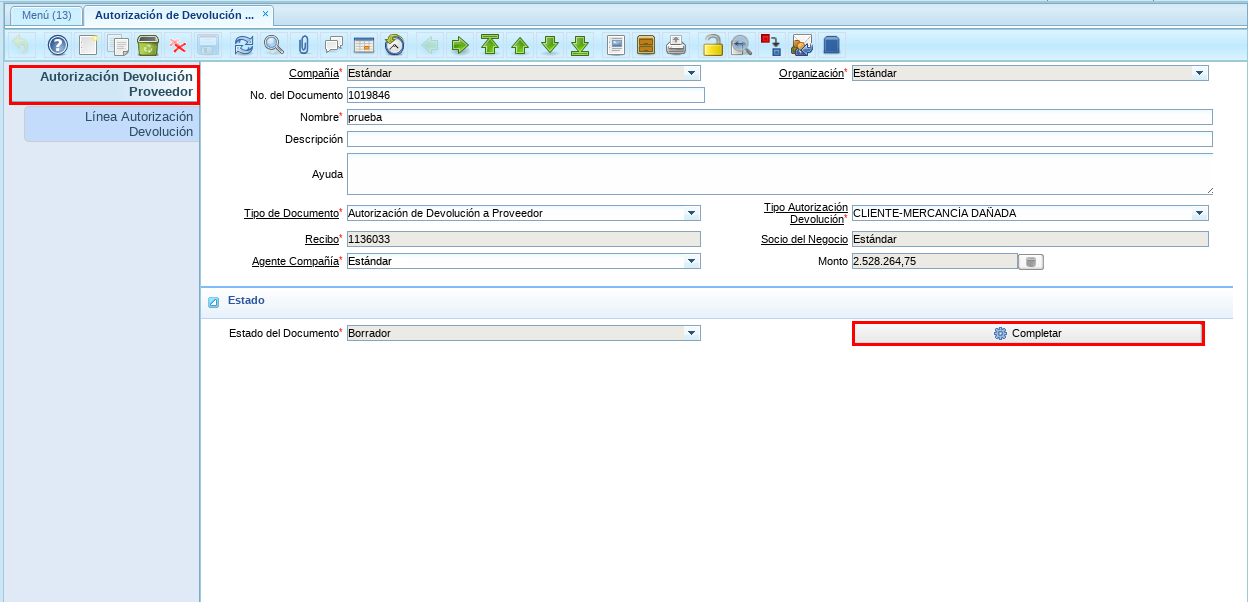
Task: Open the Organización dropdown
Action: click(1199, 73)
